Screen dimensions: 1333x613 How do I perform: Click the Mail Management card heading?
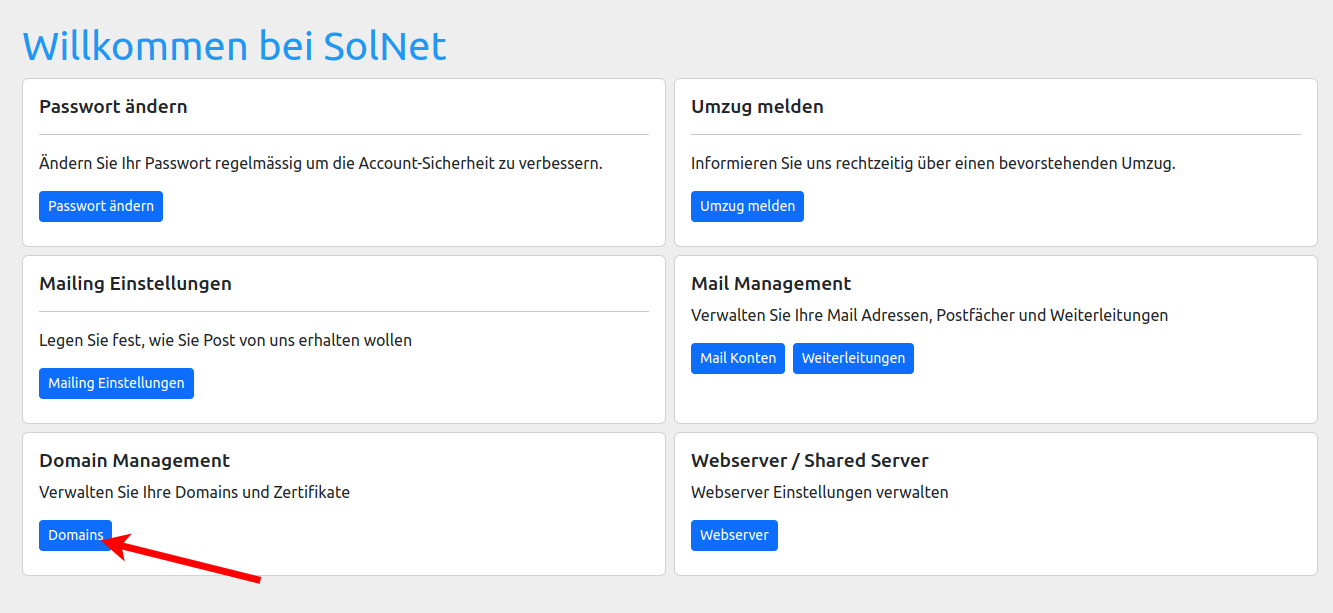coord(771,283)
